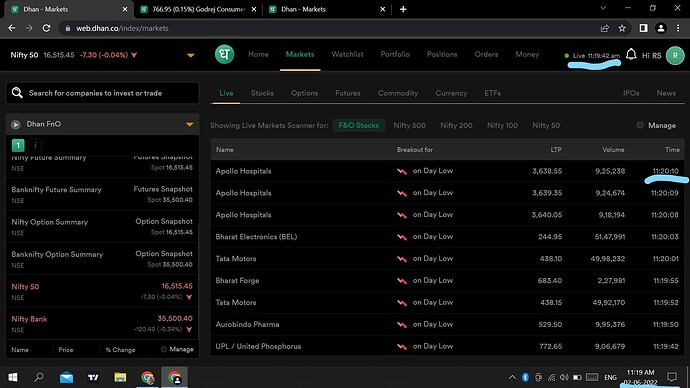The image size is (690, 388).
Task: Sort the watchlist by % Change column
Action: coord(120,350)
